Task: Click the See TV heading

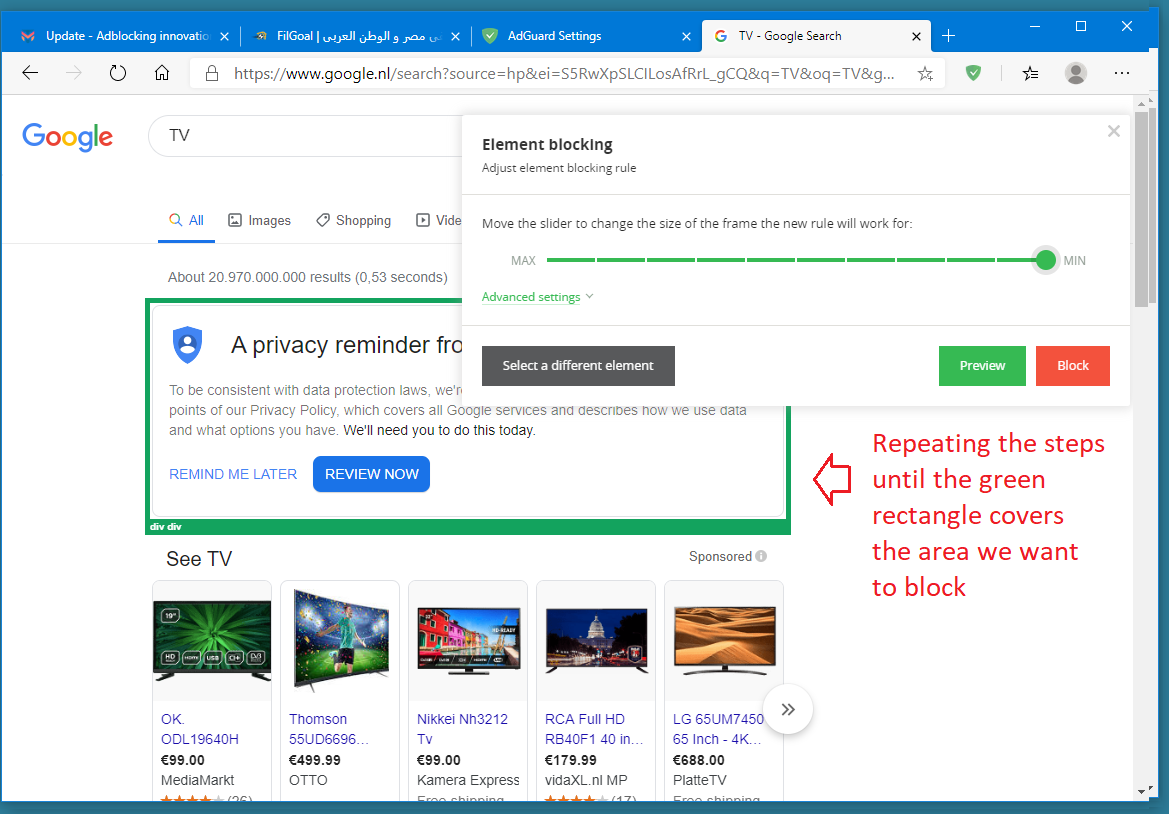Action: (199, 559)
